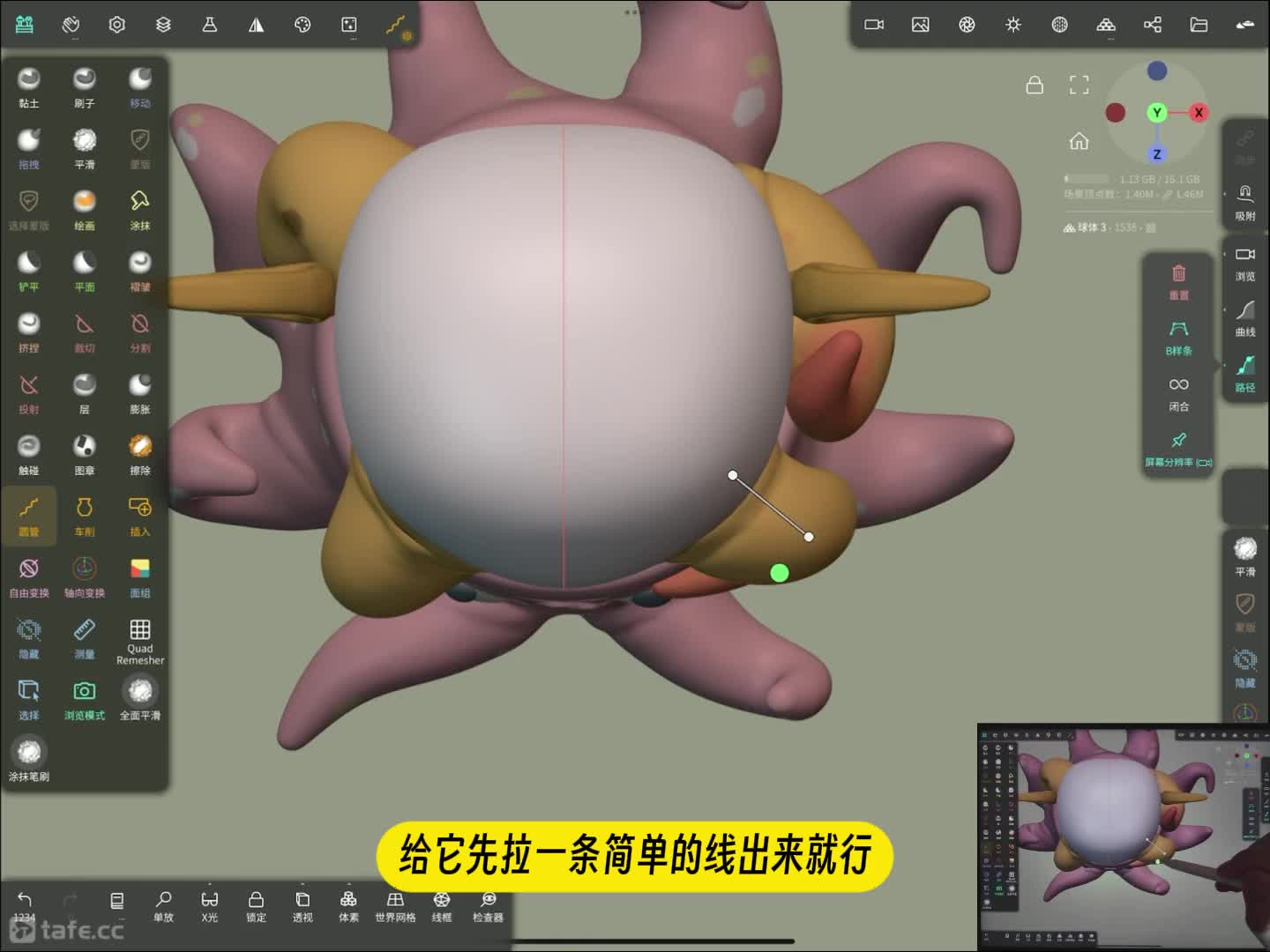
Task: Toggle X光 x-ray mode
Action: [x=209, y=905]
